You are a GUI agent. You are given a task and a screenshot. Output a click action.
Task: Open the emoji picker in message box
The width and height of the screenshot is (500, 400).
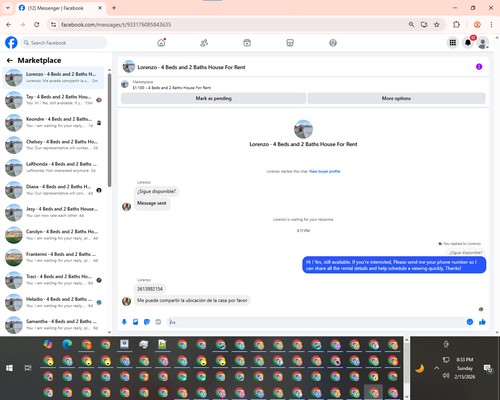tap(470, 322)
